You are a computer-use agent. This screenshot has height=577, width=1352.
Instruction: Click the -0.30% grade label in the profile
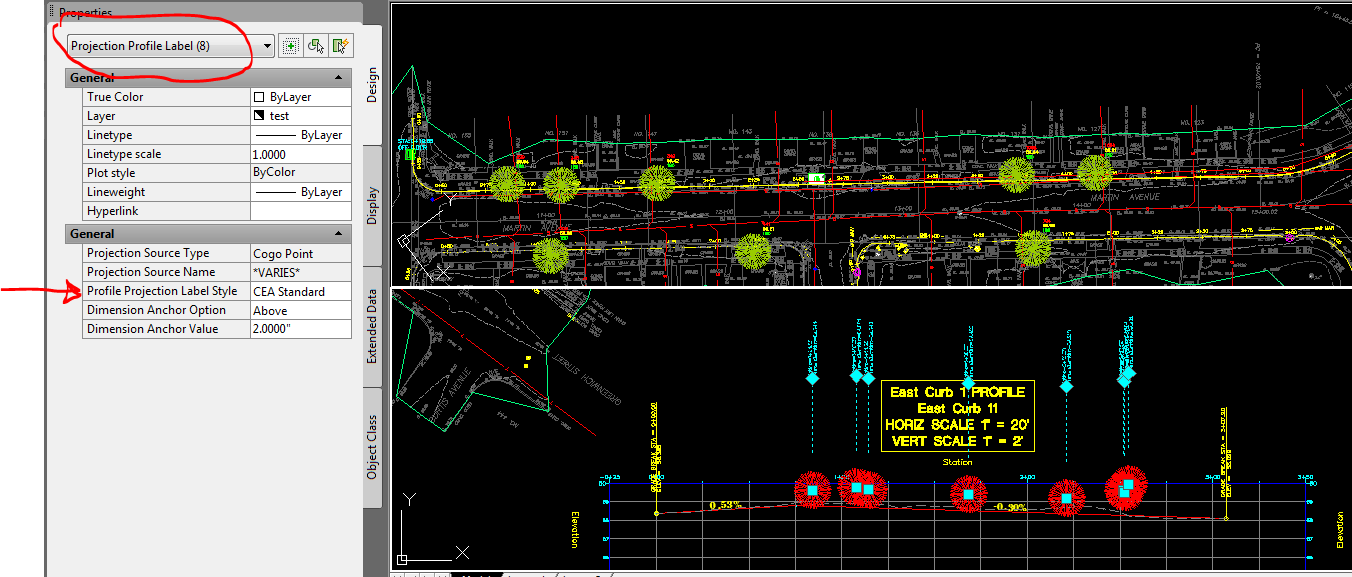tap(1010, 507)
